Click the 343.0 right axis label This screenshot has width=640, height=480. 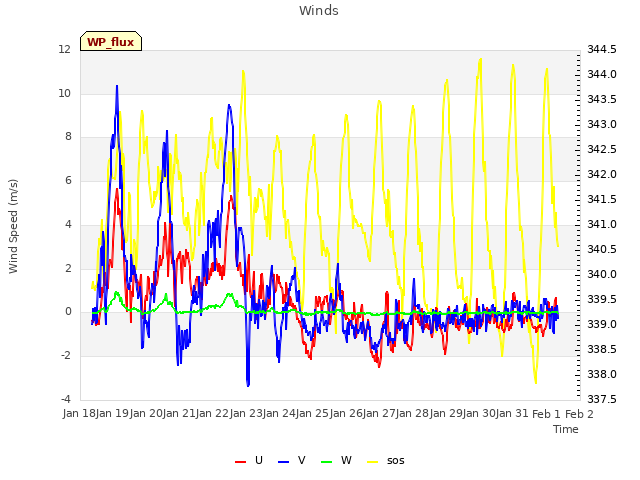point(602,124)
